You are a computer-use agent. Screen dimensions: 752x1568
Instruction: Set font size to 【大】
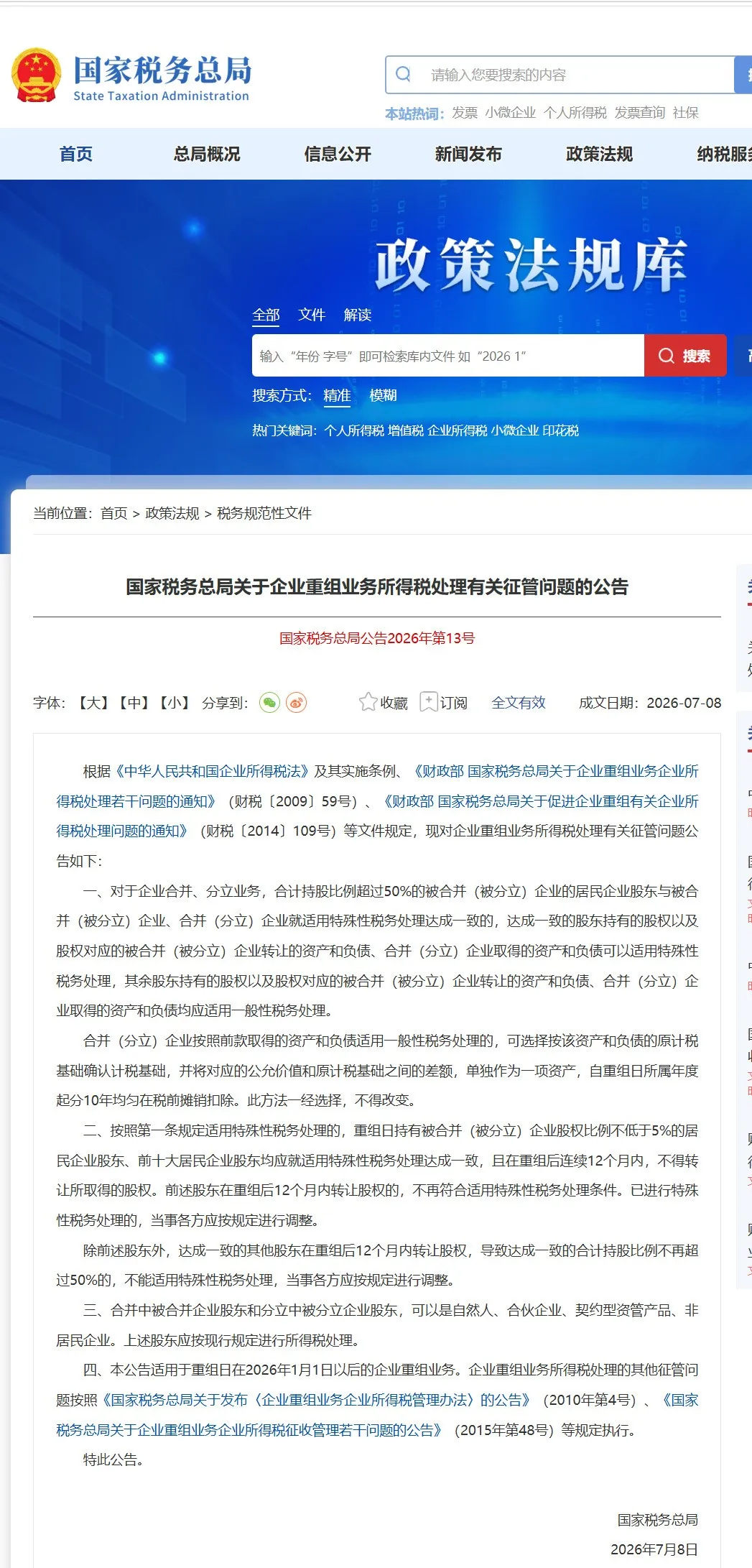(93, 703)
